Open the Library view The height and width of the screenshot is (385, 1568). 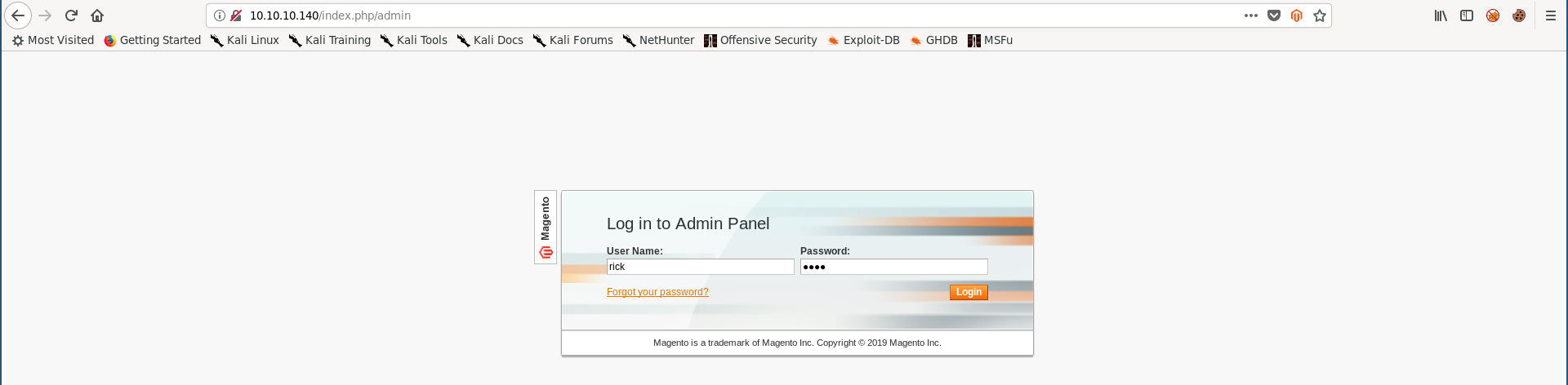pos(1441,15)
